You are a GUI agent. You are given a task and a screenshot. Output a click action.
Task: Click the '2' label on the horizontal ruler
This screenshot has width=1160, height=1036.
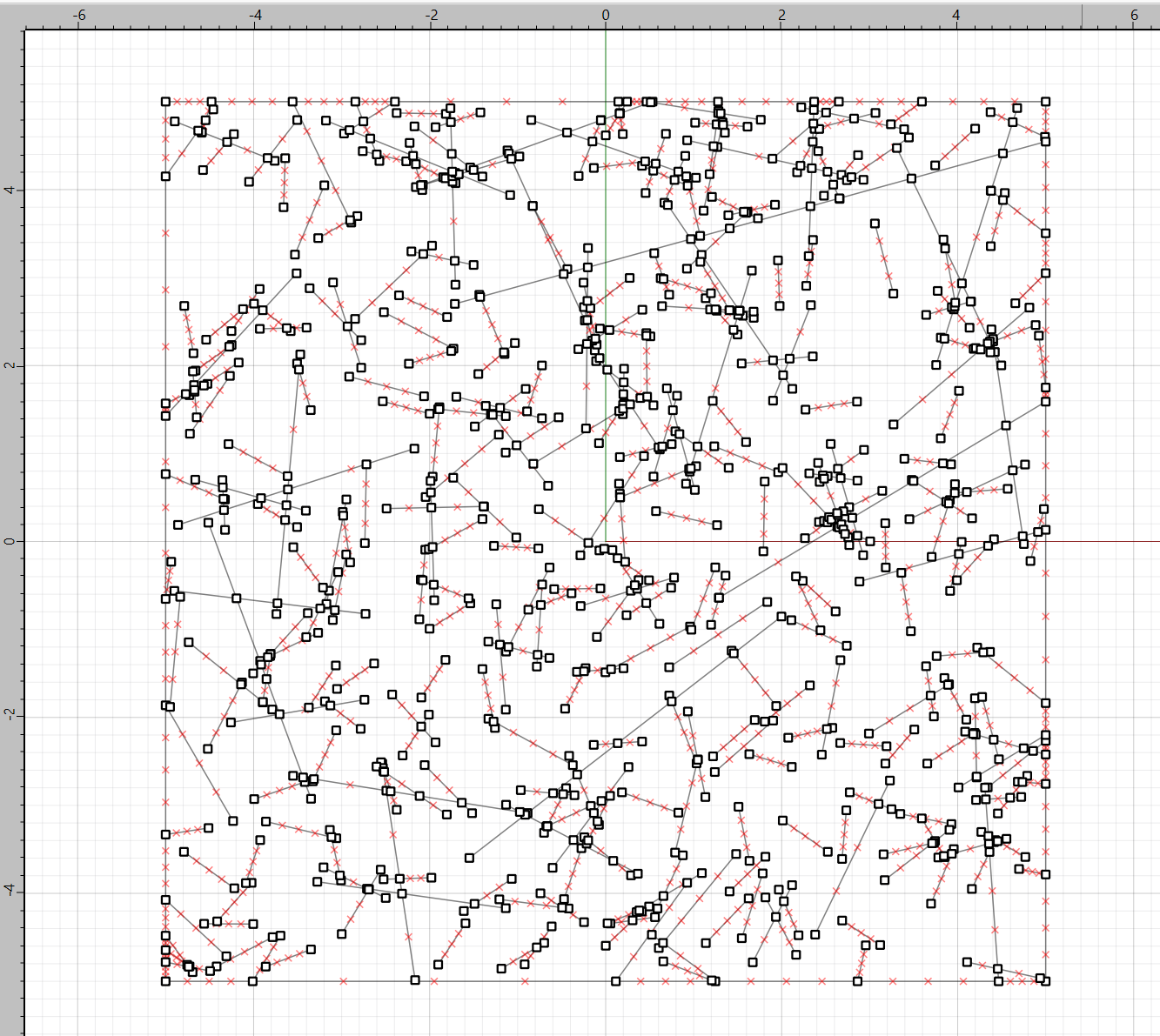[781, 15]
